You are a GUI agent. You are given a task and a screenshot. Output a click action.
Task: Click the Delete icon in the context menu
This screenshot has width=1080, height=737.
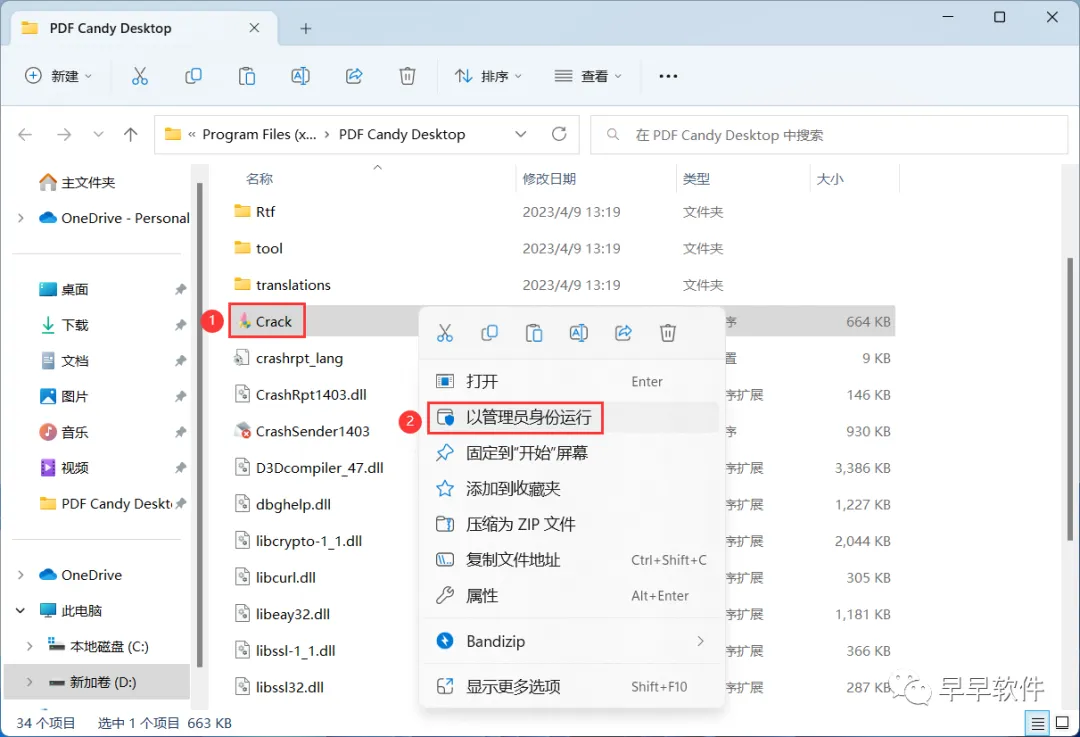[668, 333]
